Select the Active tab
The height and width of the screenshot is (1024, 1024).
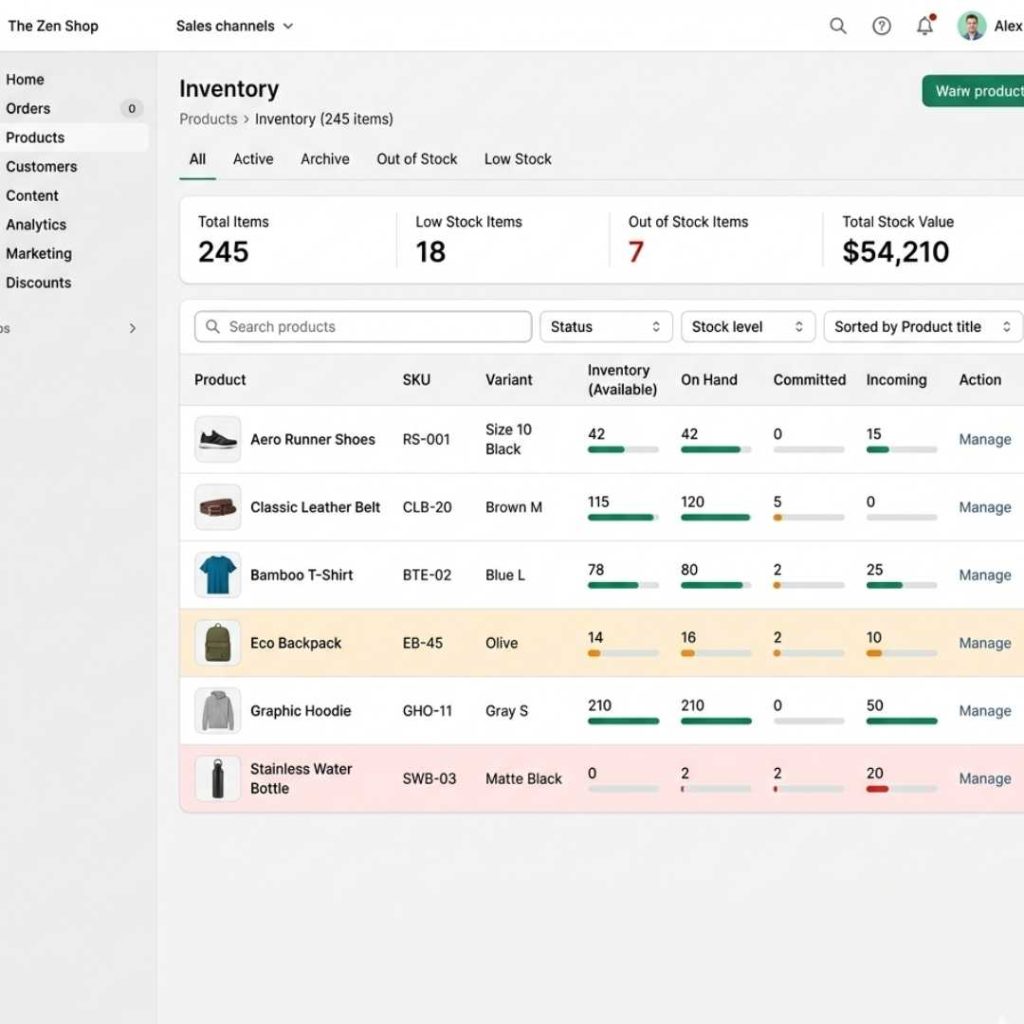(253, 159)
